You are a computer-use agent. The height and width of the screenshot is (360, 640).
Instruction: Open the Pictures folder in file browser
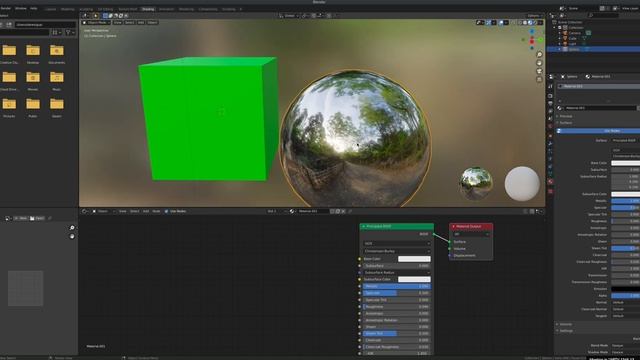[9, 107]
